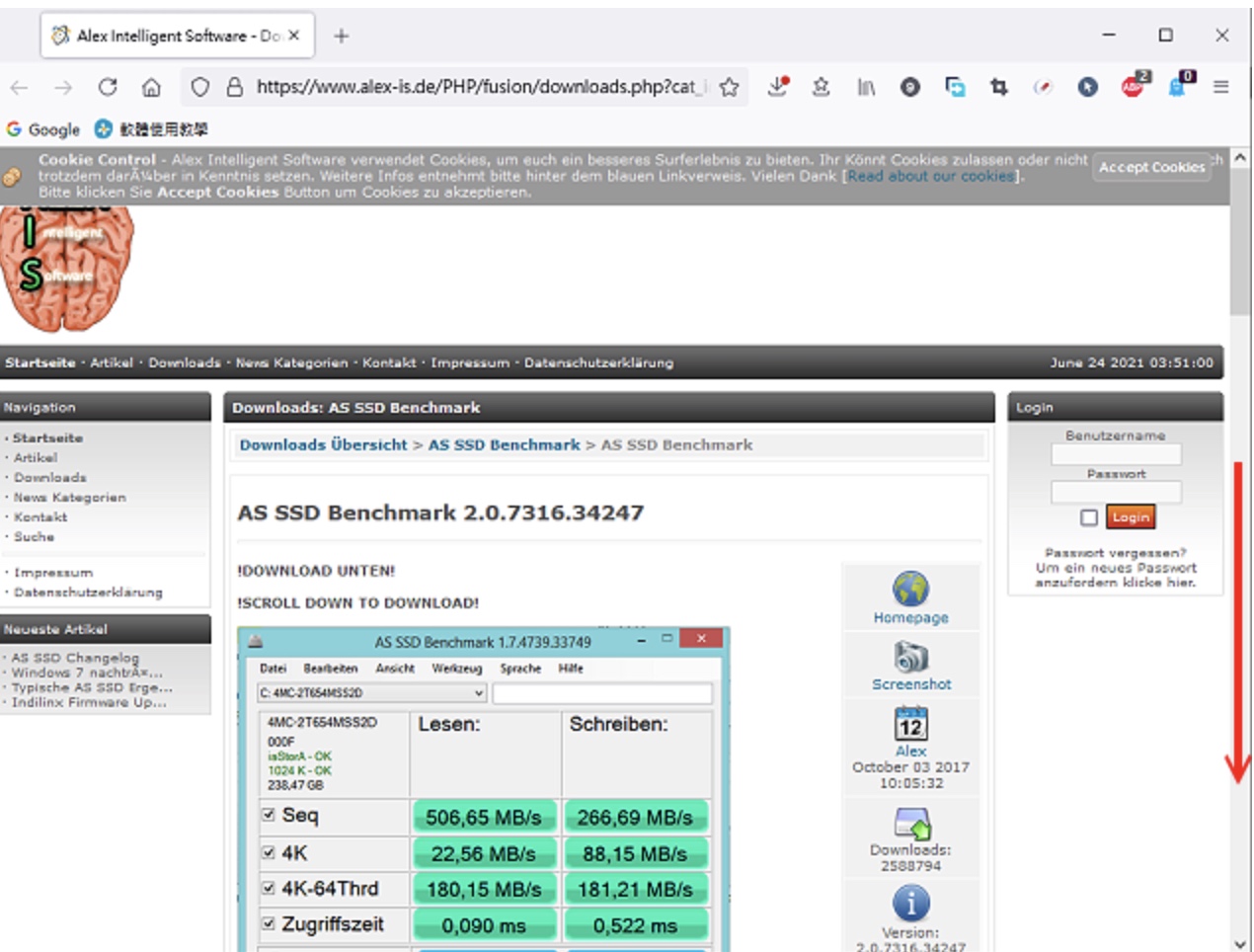Click the Passwort vergessen reset link text

pos(1116,568)
